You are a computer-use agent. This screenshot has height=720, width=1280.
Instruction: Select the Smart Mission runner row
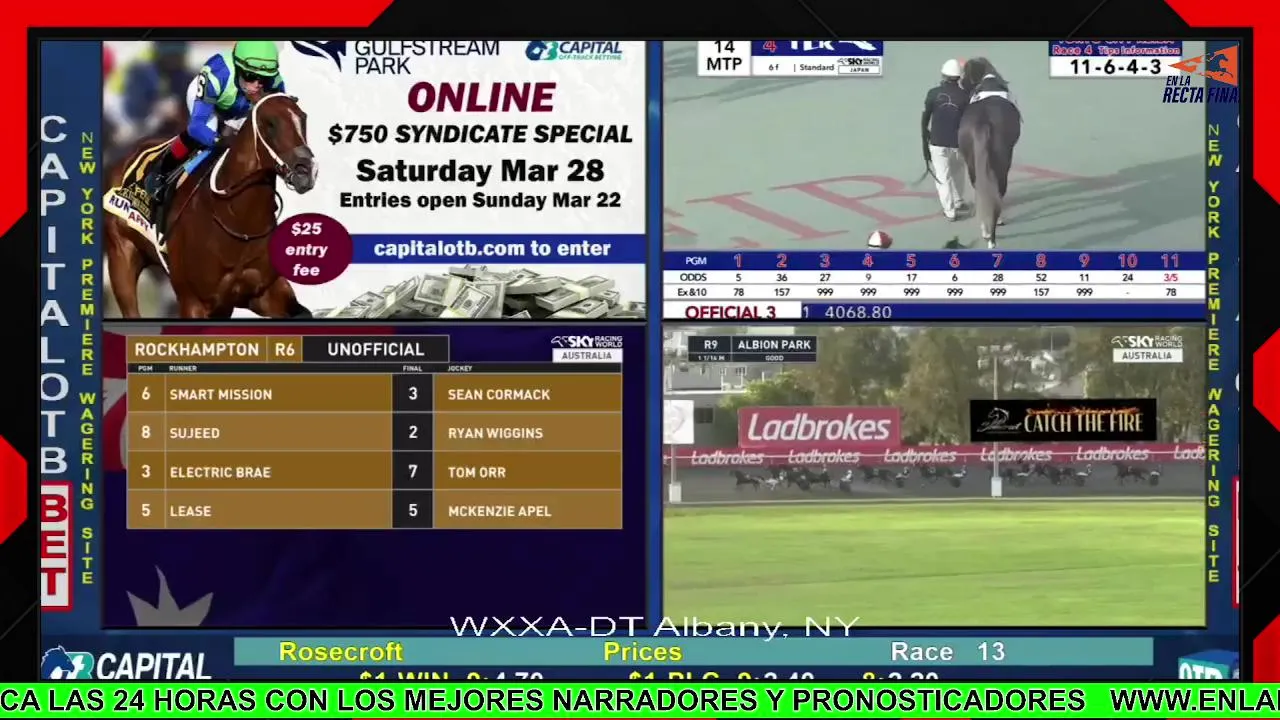[374, 394]
